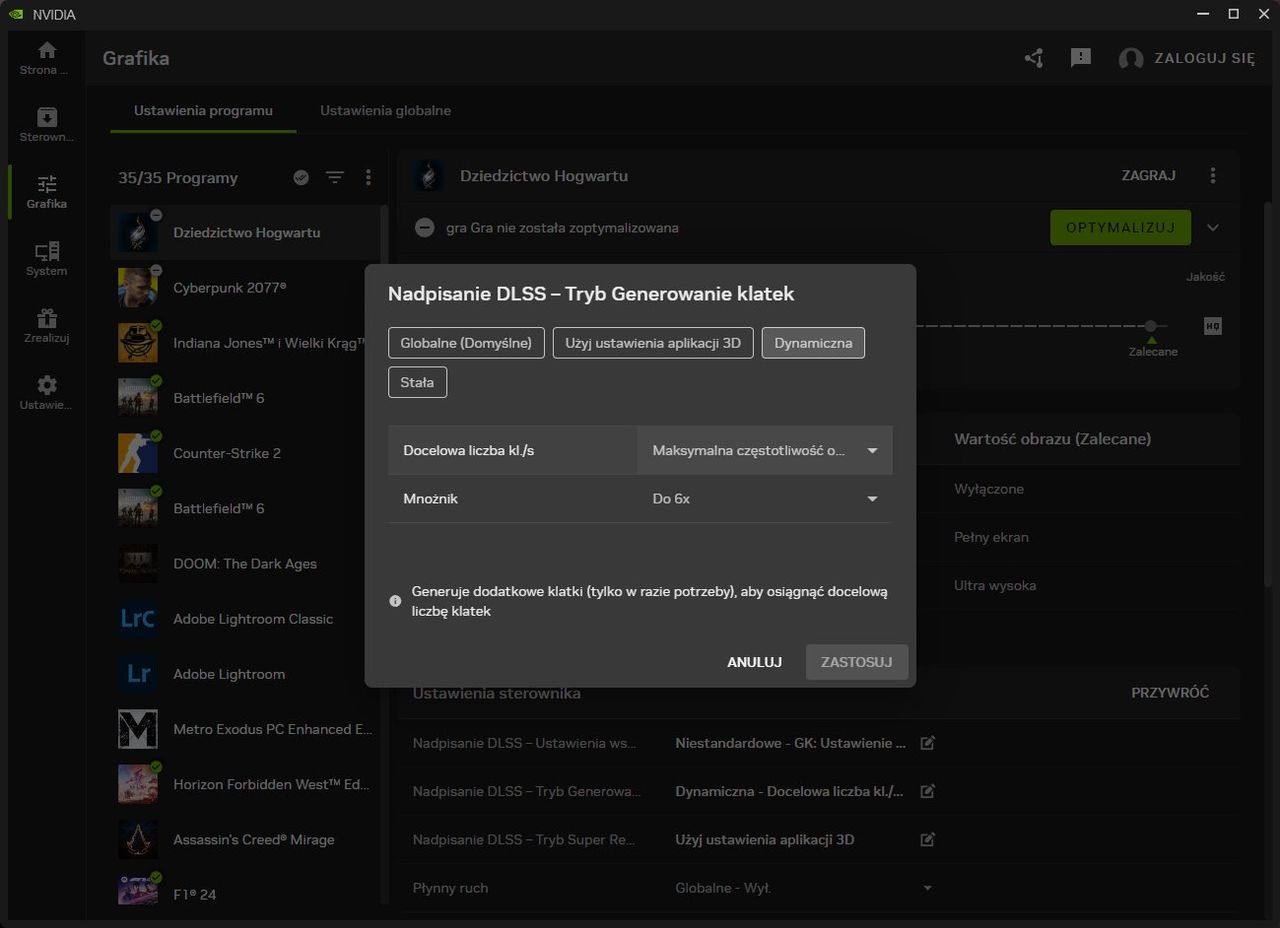1280x928 pixels.
Task: Click the HQ quality slider end icon
Action: click(x=1213, y=326)
